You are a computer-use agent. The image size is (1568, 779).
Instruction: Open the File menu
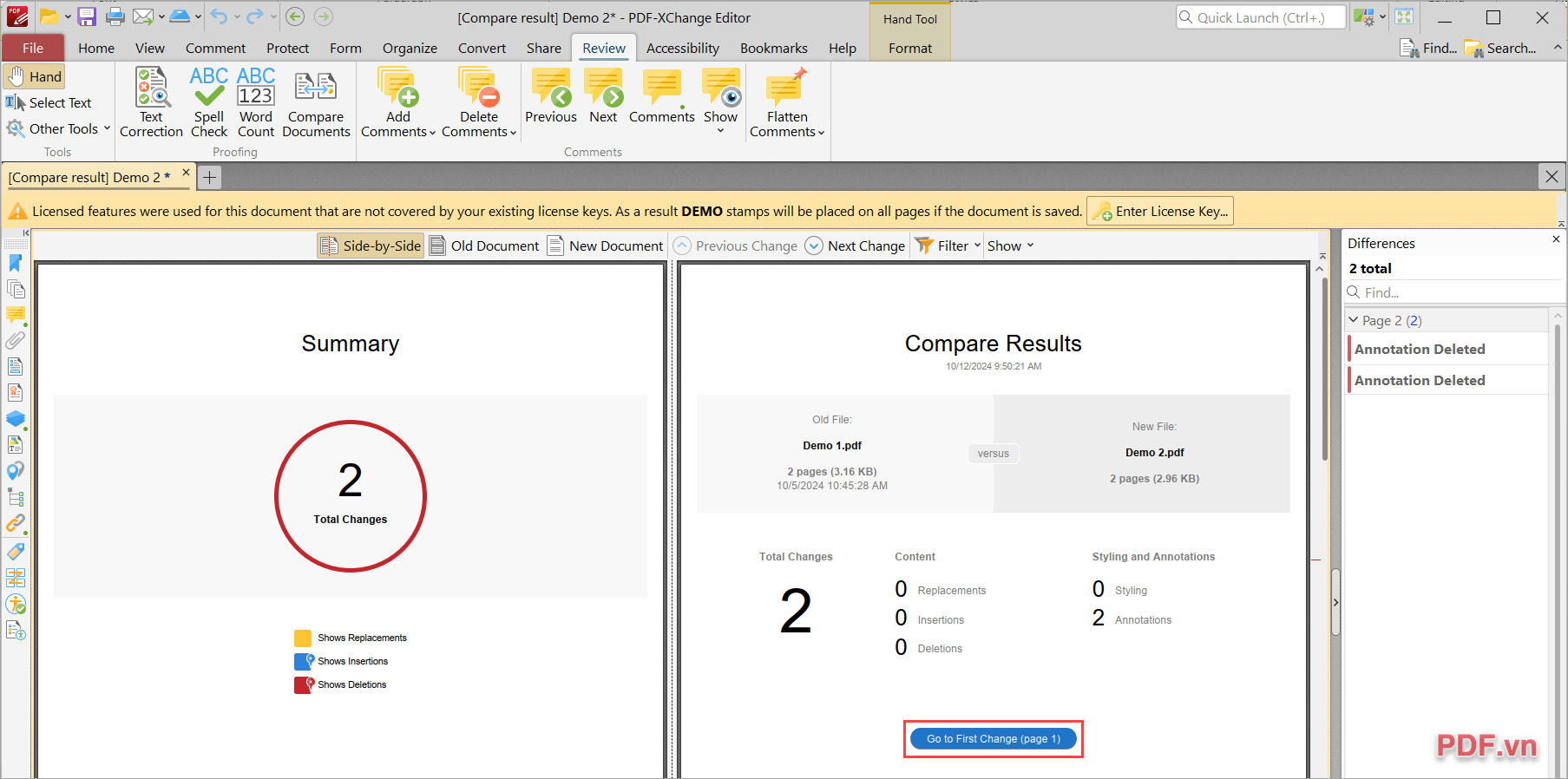coord(33,49)
